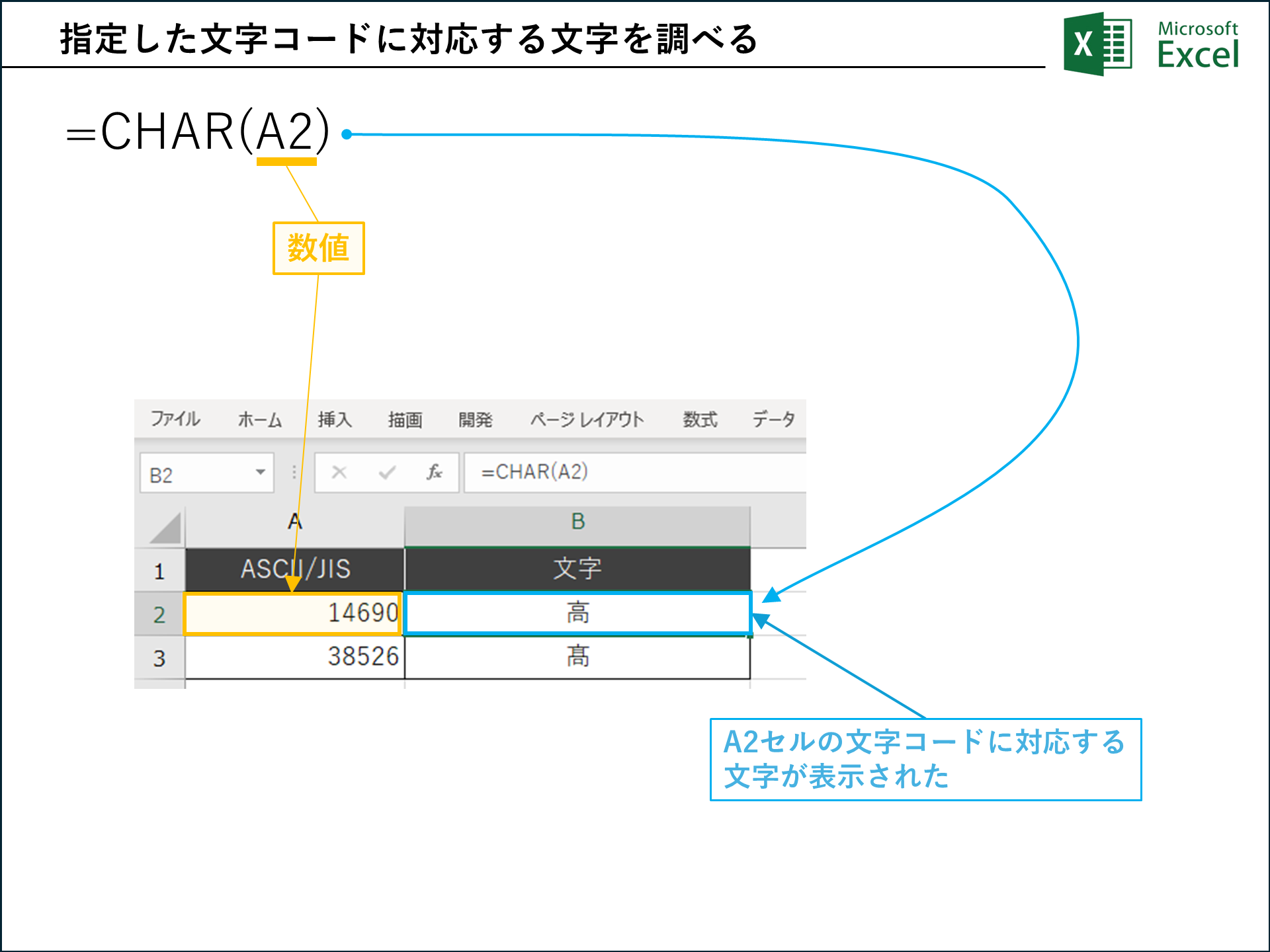Switch to the 挿入 tab

click(x=335, y=418)
